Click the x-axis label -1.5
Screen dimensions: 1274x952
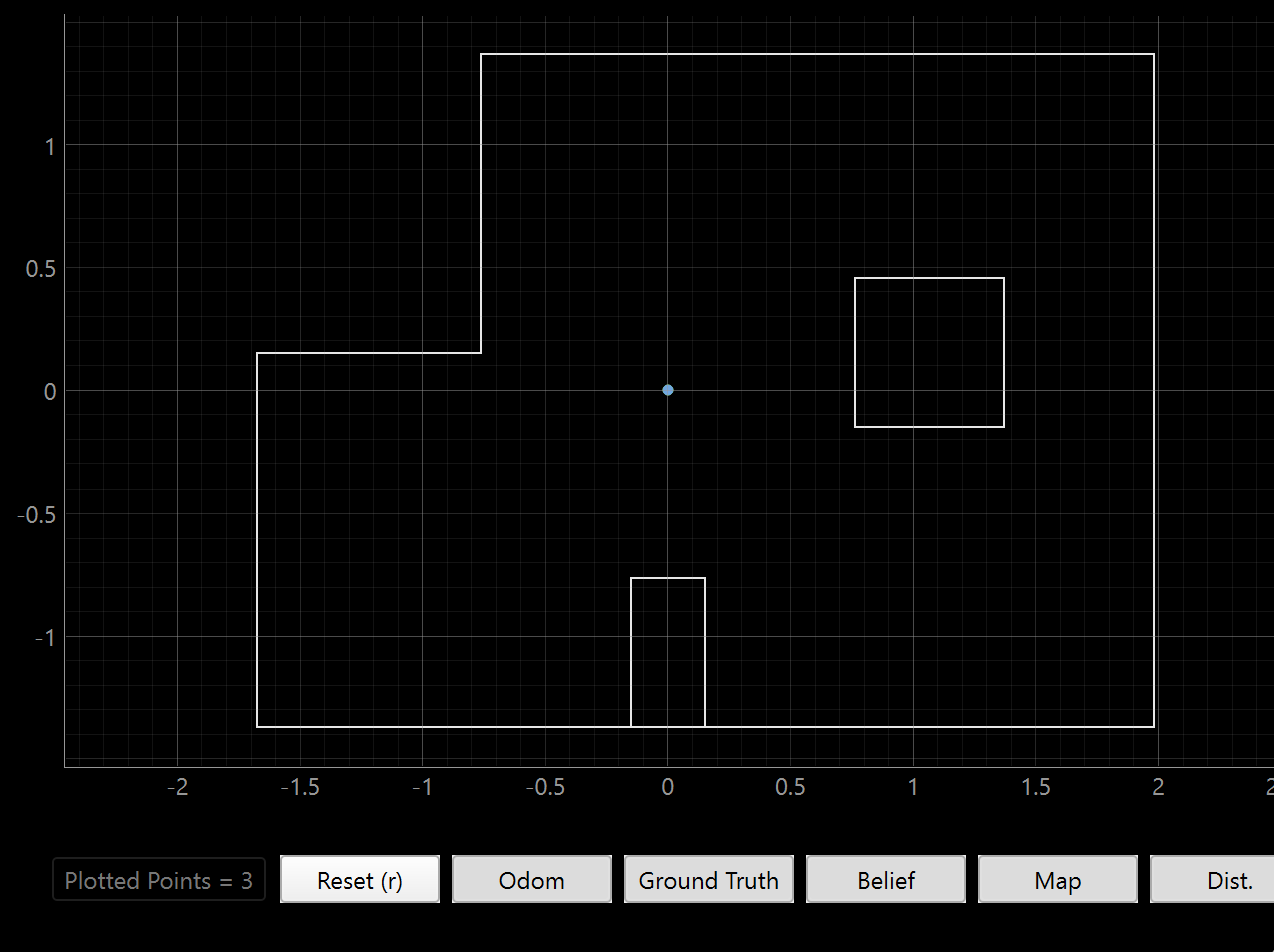(300, 787)
